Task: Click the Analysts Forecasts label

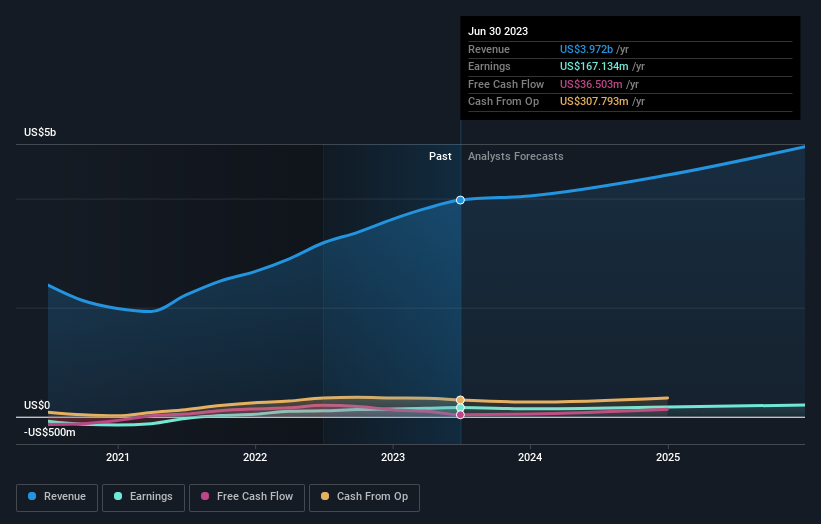Action: pos(516,156)
